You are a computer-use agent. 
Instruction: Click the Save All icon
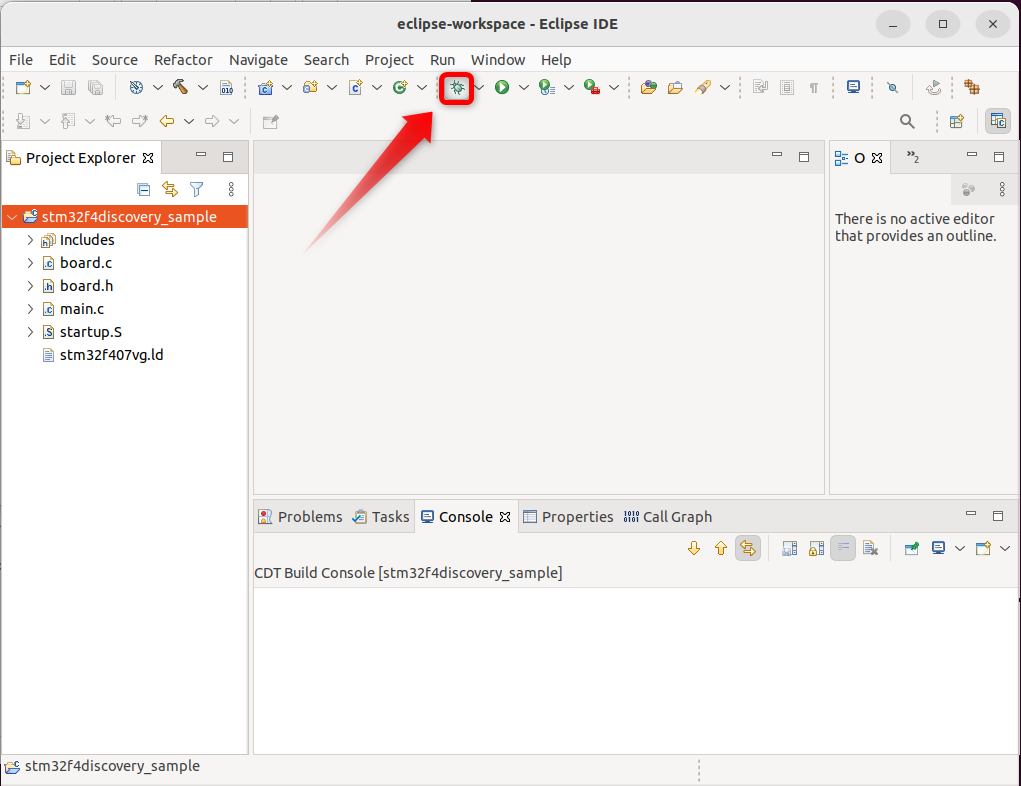[95, 87]
